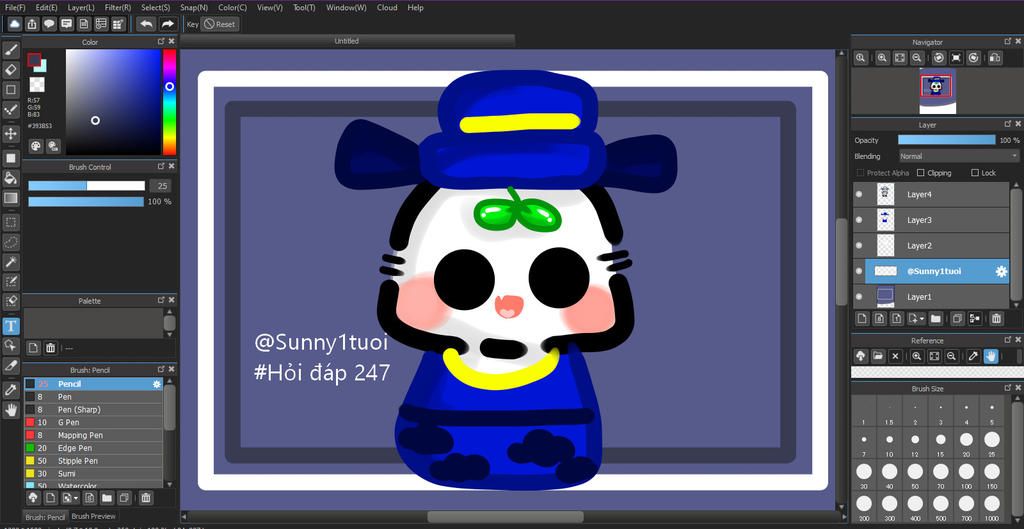Click the Navigator preview thumbnail
This screenshot has width=1024, height=529.
pyautogui.click(x=937, y=91)
